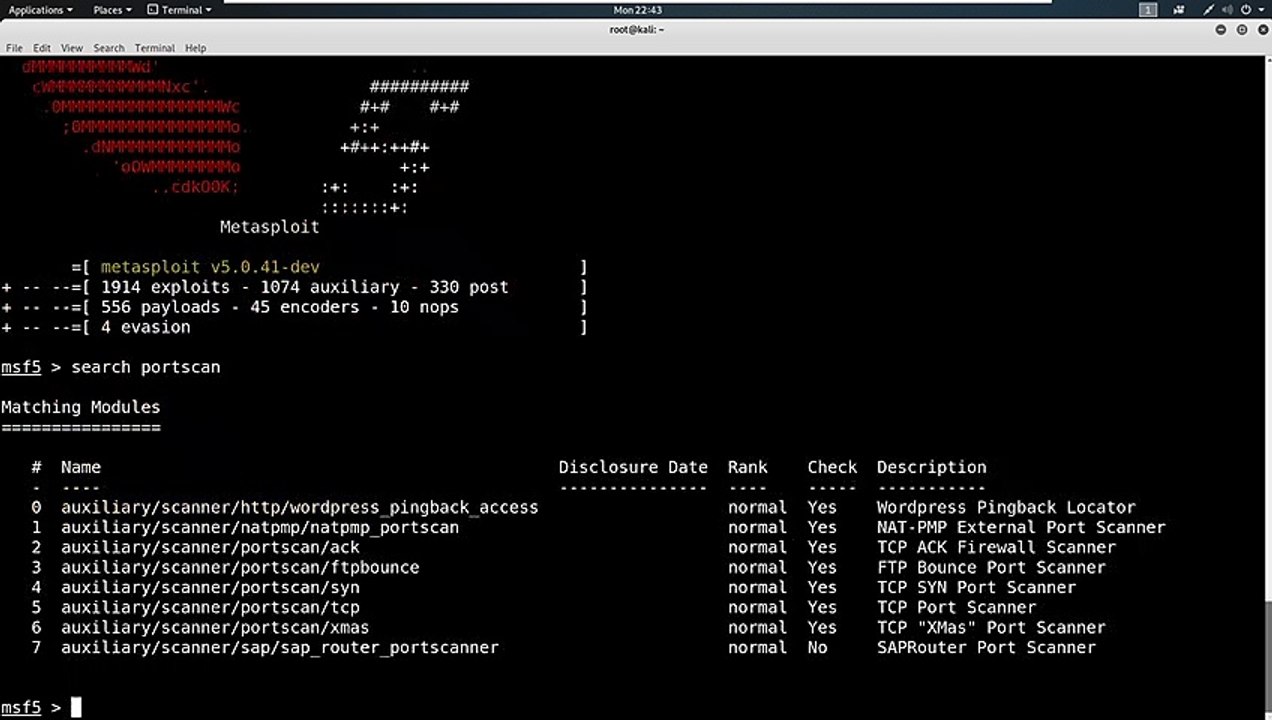Click 'FTP Bounce Port Scanner' description
1272x720 pixels.
[x=991, y=567]
